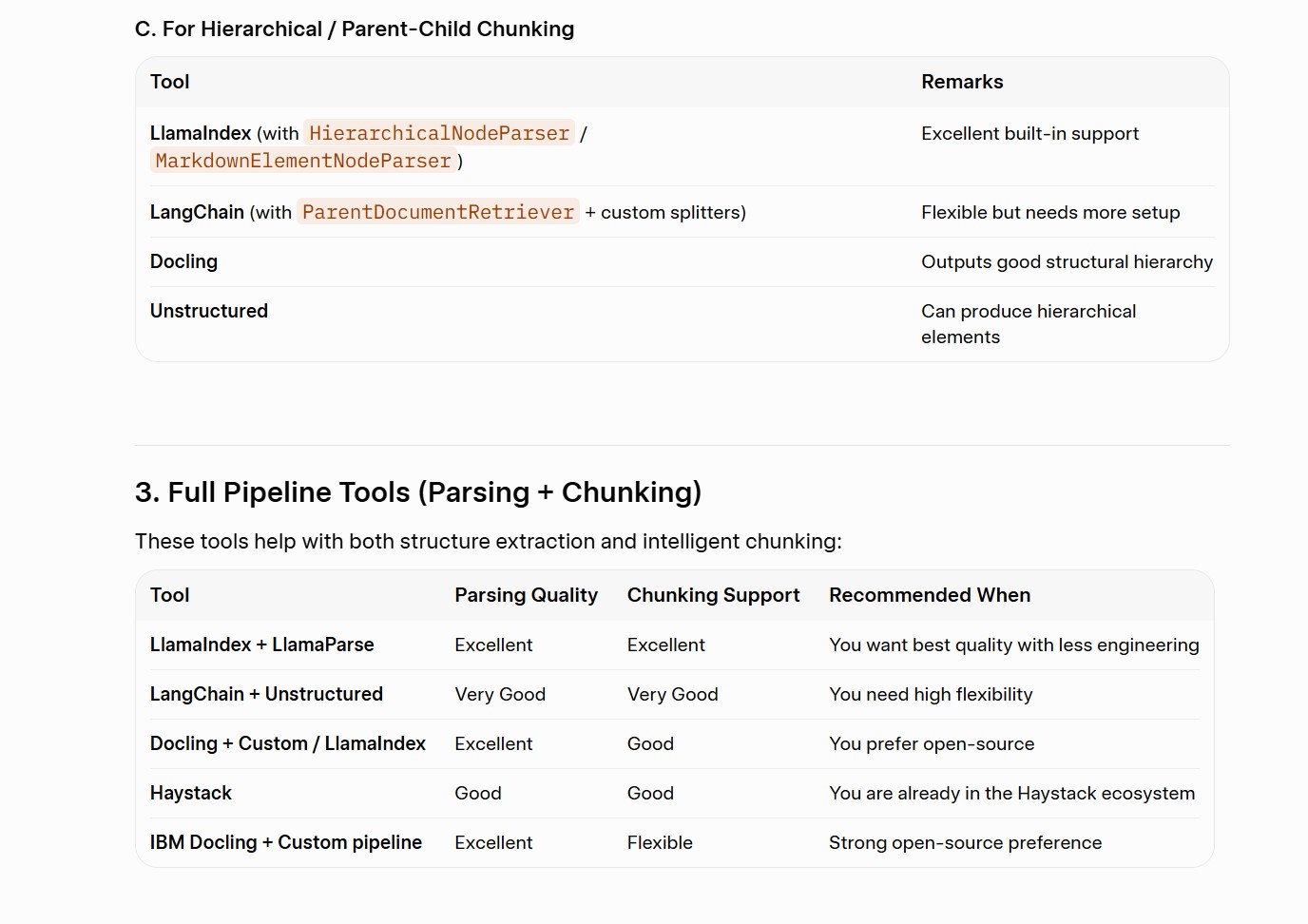Click the Parsing Quality column header

coord(526,595)
